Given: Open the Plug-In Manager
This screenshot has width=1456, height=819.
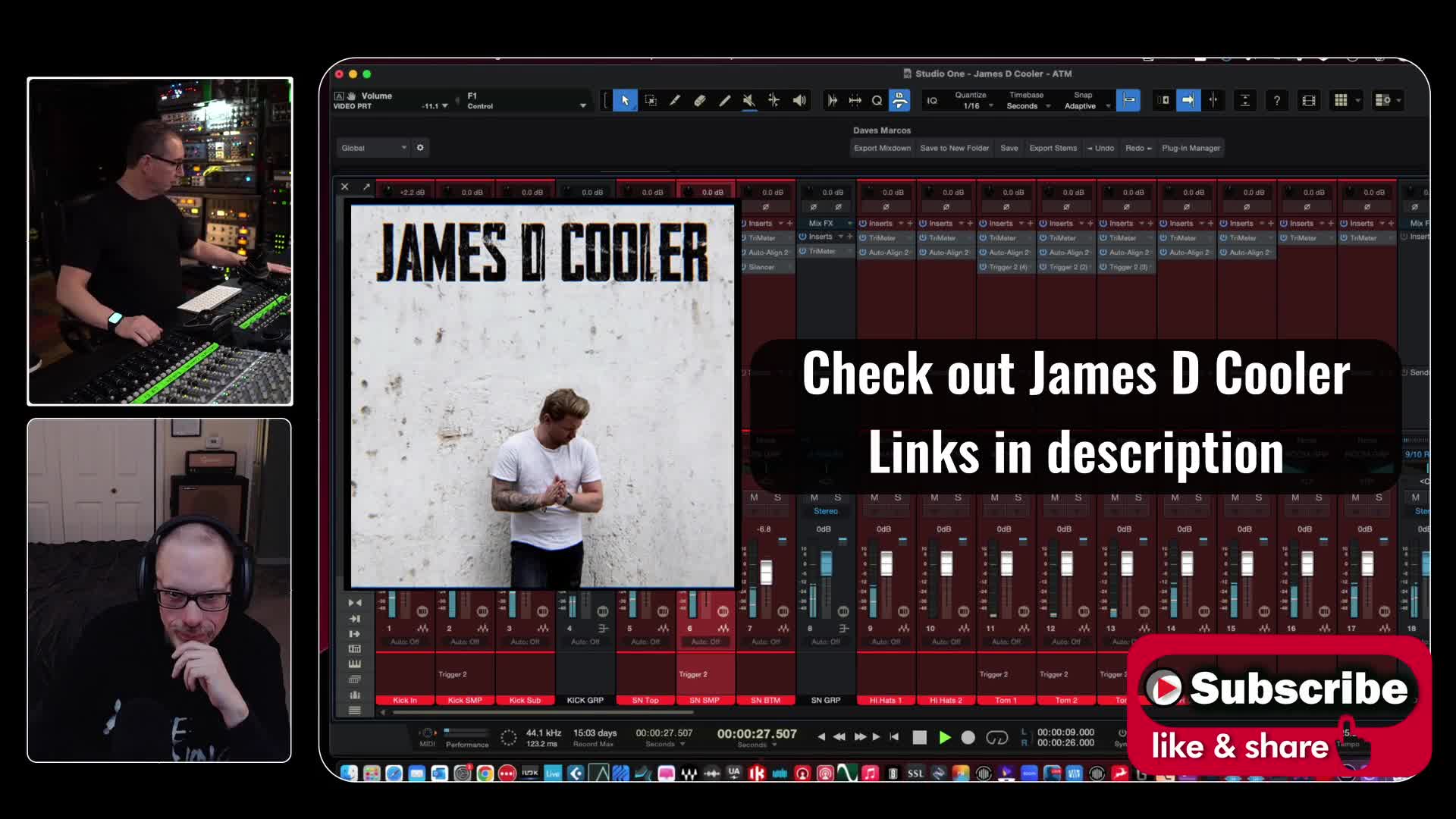Looking at the screenshot, I should point(1191,149).
